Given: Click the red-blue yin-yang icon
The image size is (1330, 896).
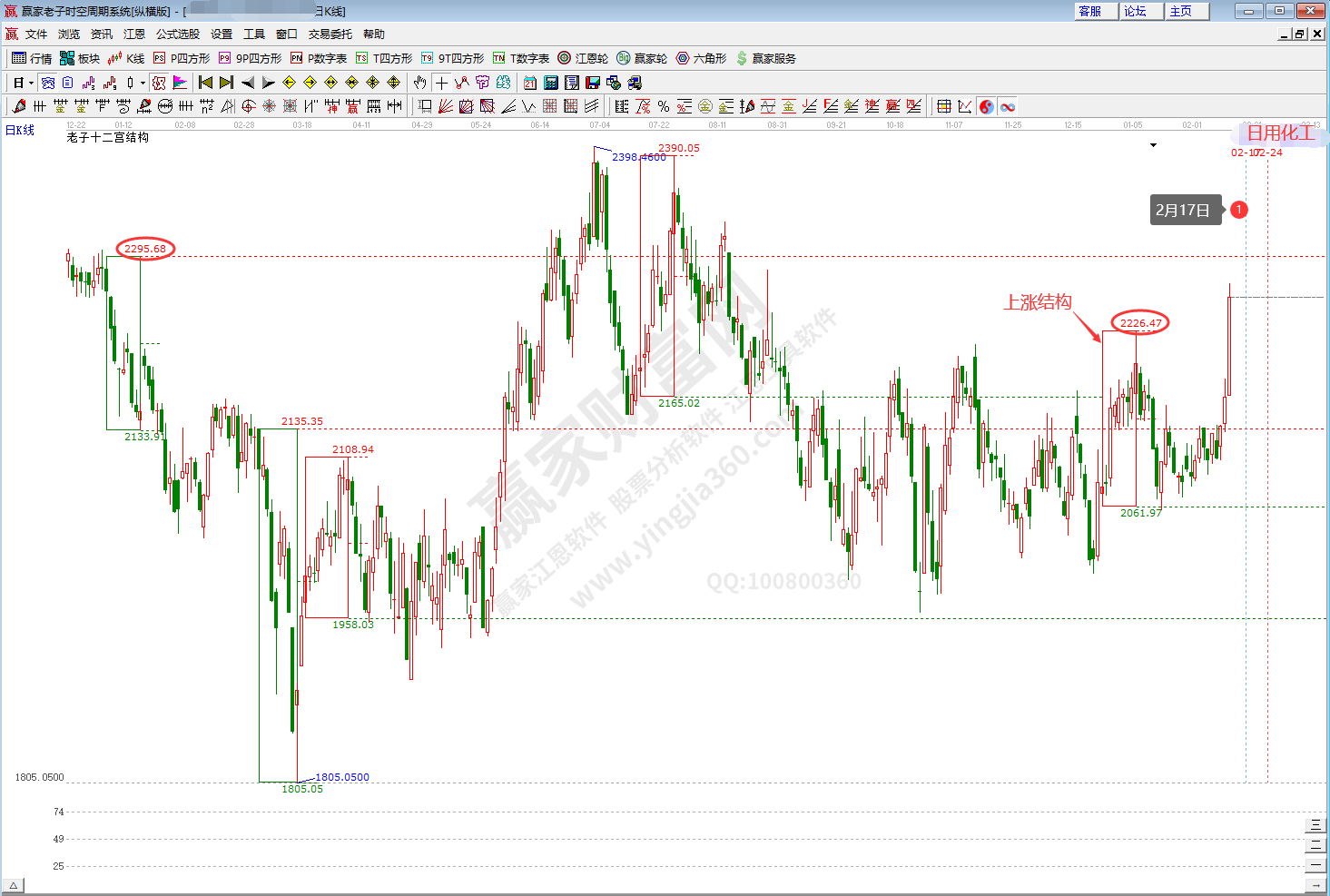Looking at the screenshot, I should click(x=987, y=107).
